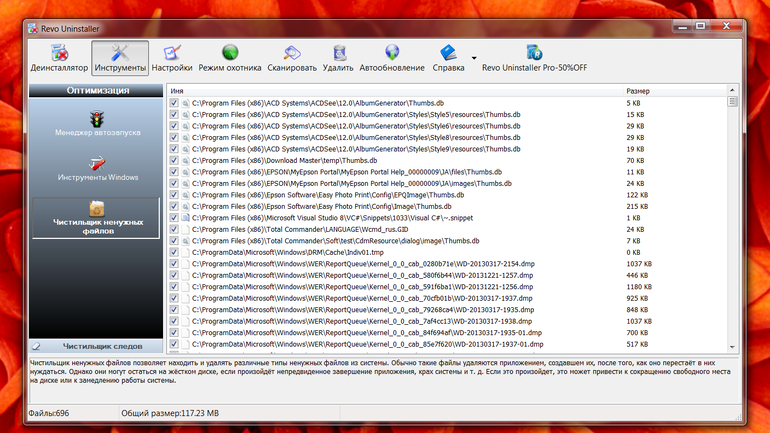Open the Справка help book
Viewport: 770px width, 433px height.
448,58
